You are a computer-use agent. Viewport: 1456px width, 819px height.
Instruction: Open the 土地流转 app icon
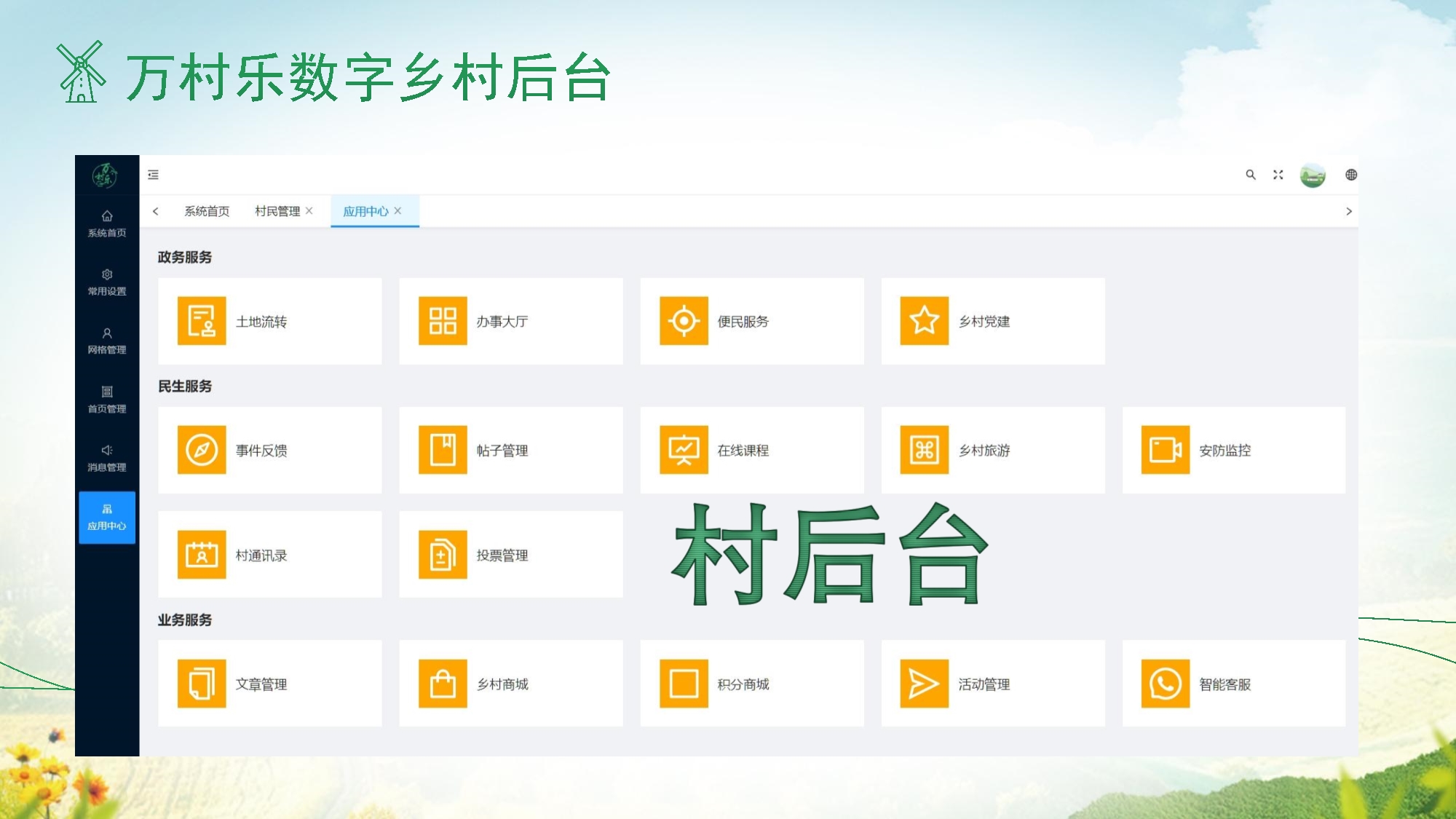pos(202,320)
